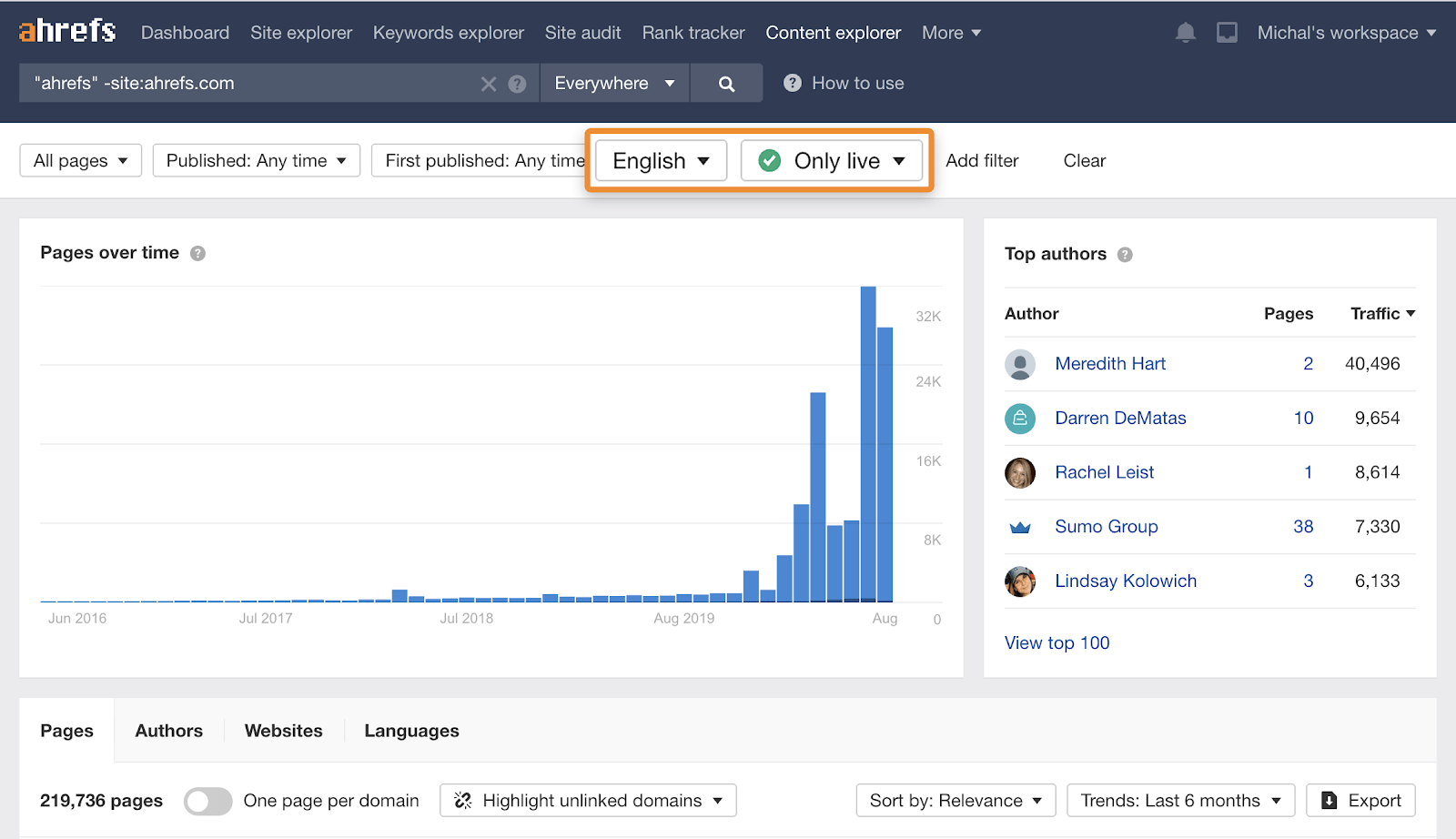Open the Trends: Last 6 months dropdown
The height and width of the screenshot is (839, 1456).
click(x=1179, y=801)
